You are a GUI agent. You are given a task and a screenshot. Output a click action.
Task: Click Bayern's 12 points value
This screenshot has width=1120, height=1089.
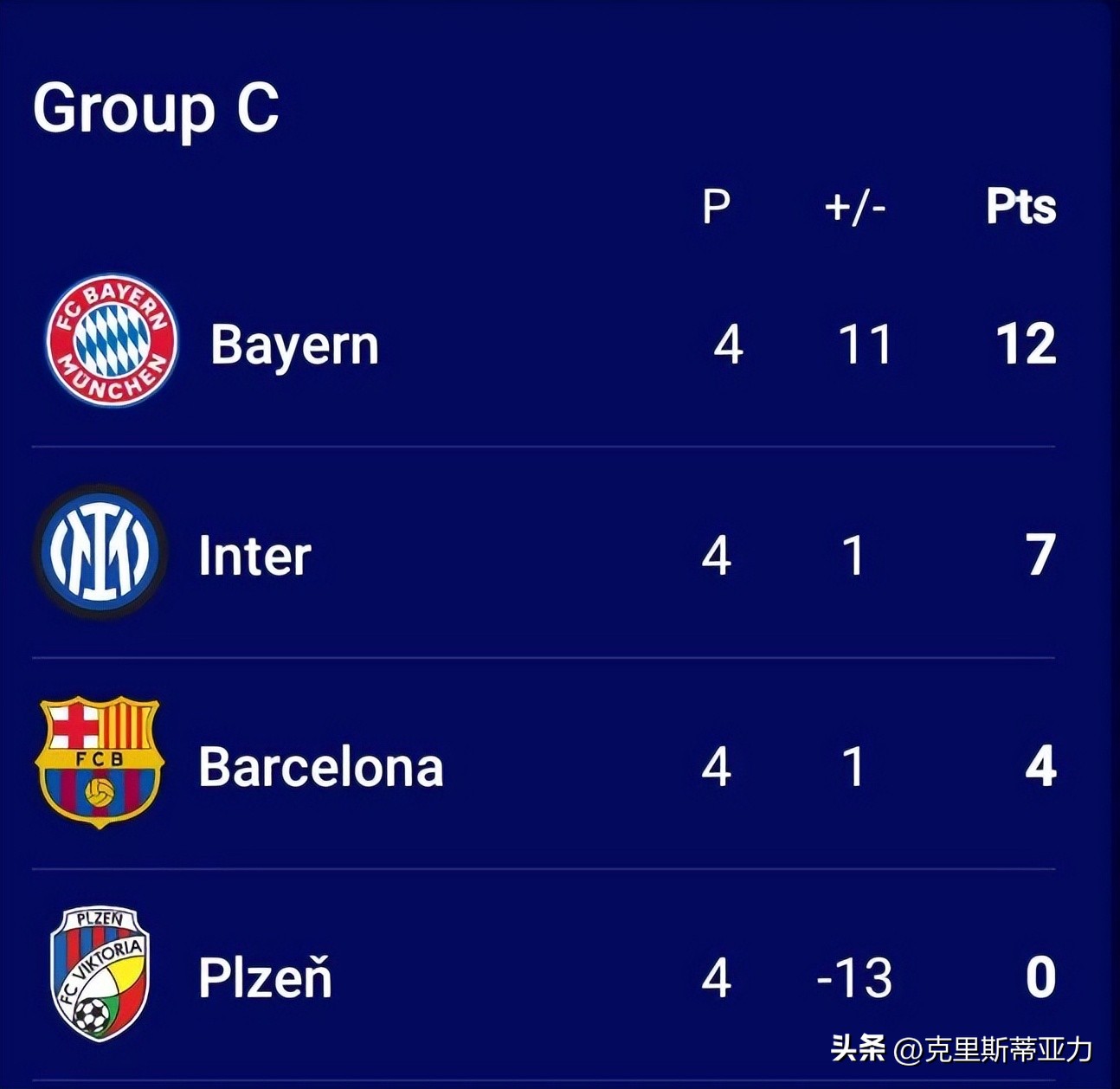click(x=1026, y=345)
